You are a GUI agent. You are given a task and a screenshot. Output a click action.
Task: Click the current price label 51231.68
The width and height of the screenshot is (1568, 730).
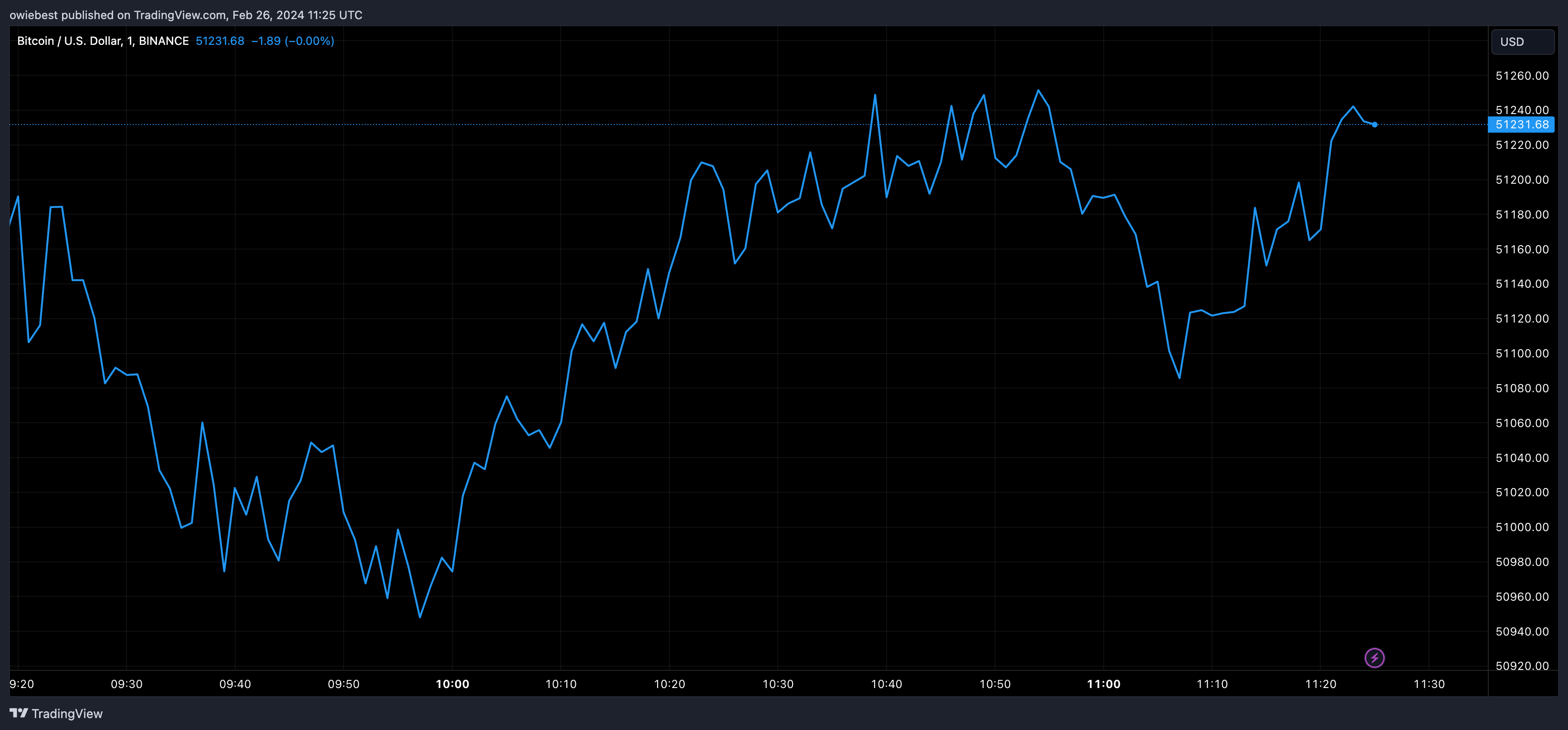click(1521, 125)
